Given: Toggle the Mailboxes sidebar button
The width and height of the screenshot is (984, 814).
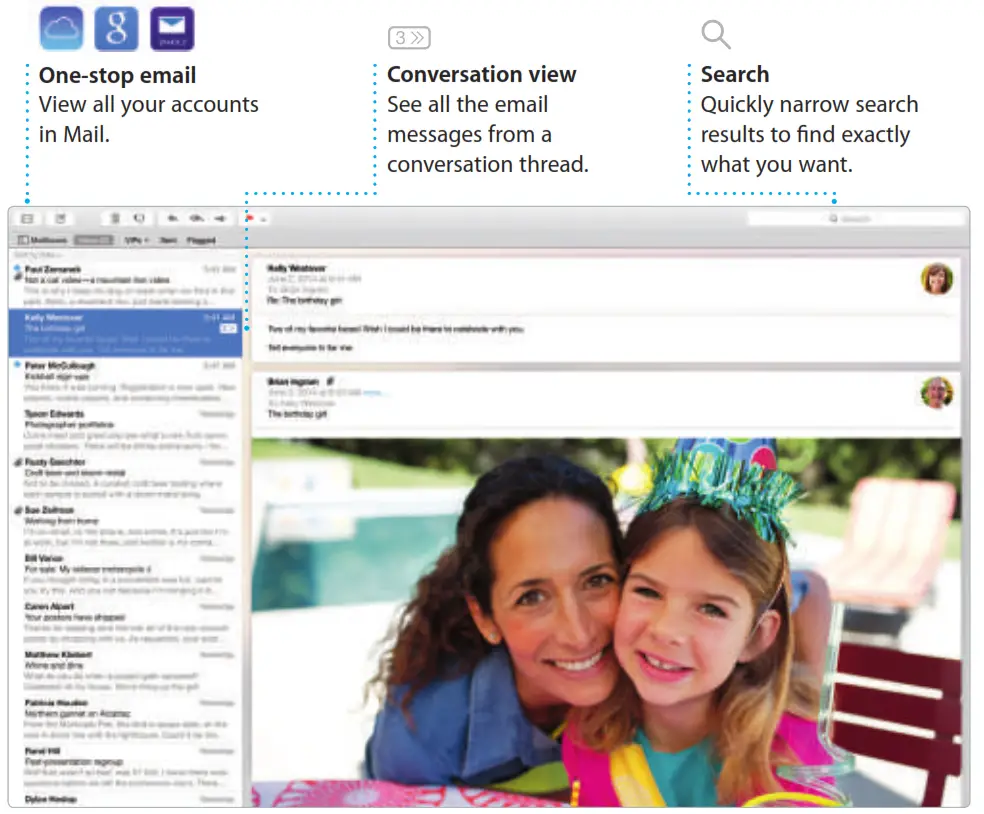Looking at the screenshot, I should coord(43,240).
